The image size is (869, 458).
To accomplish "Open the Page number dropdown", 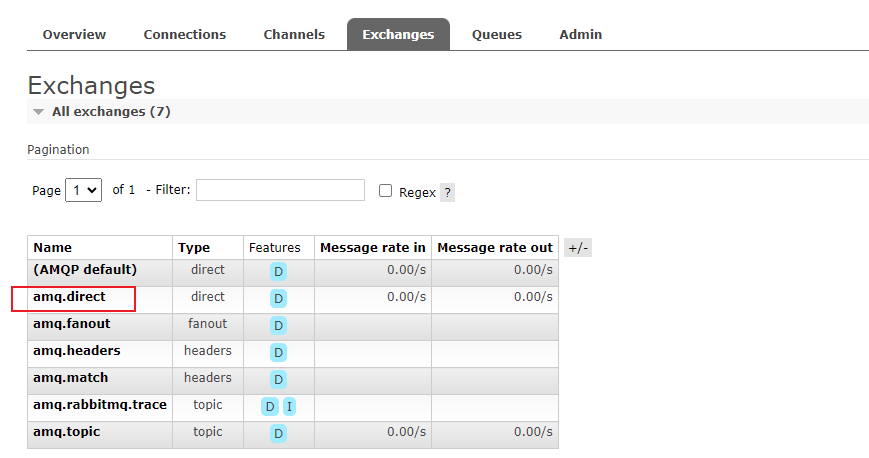I will coord(83,190).
